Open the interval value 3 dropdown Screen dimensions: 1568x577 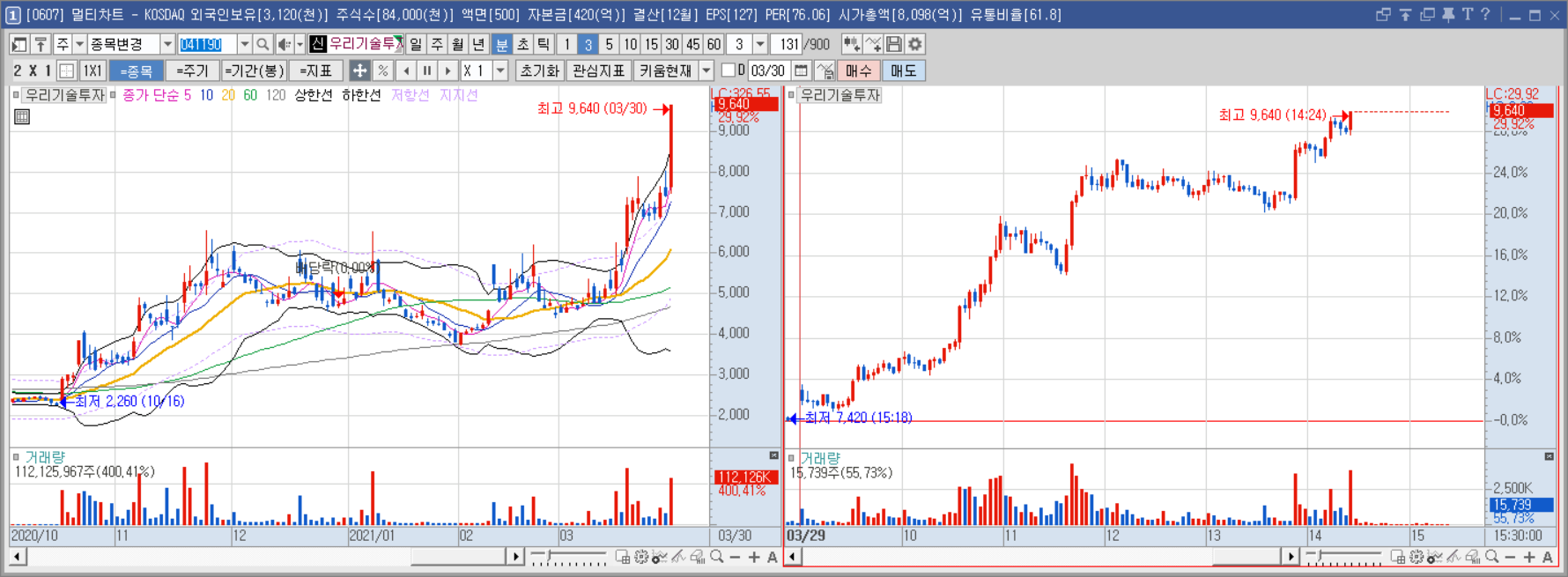(760, 44)
